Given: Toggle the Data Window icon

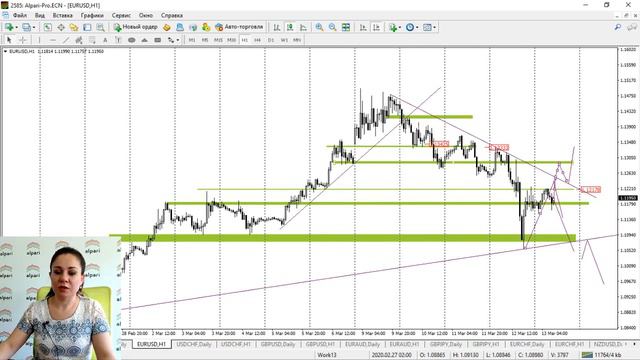Looking at the screenshot, I should (x=61, y=27).
